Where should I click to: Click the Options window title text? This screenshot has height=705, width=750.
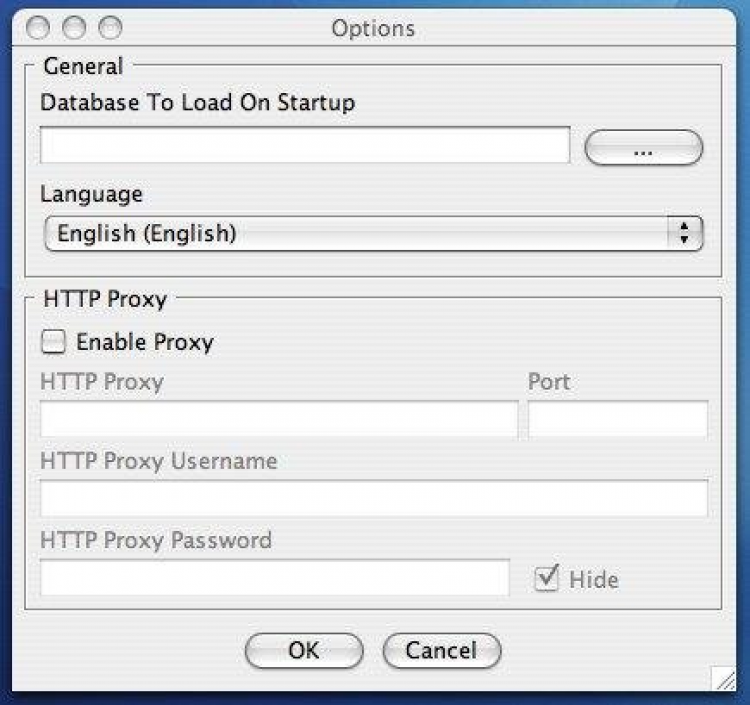click(373, 28)
